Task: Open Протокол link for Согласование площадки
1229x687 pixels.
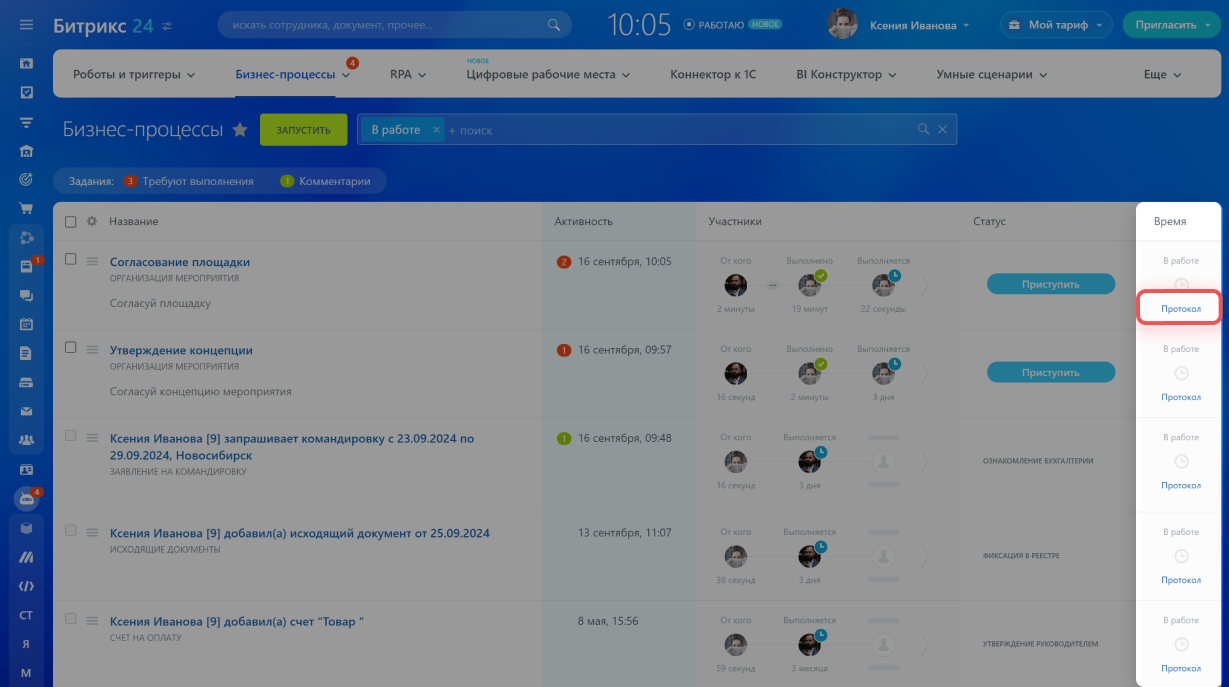Action: click(x=1181, y=309)
